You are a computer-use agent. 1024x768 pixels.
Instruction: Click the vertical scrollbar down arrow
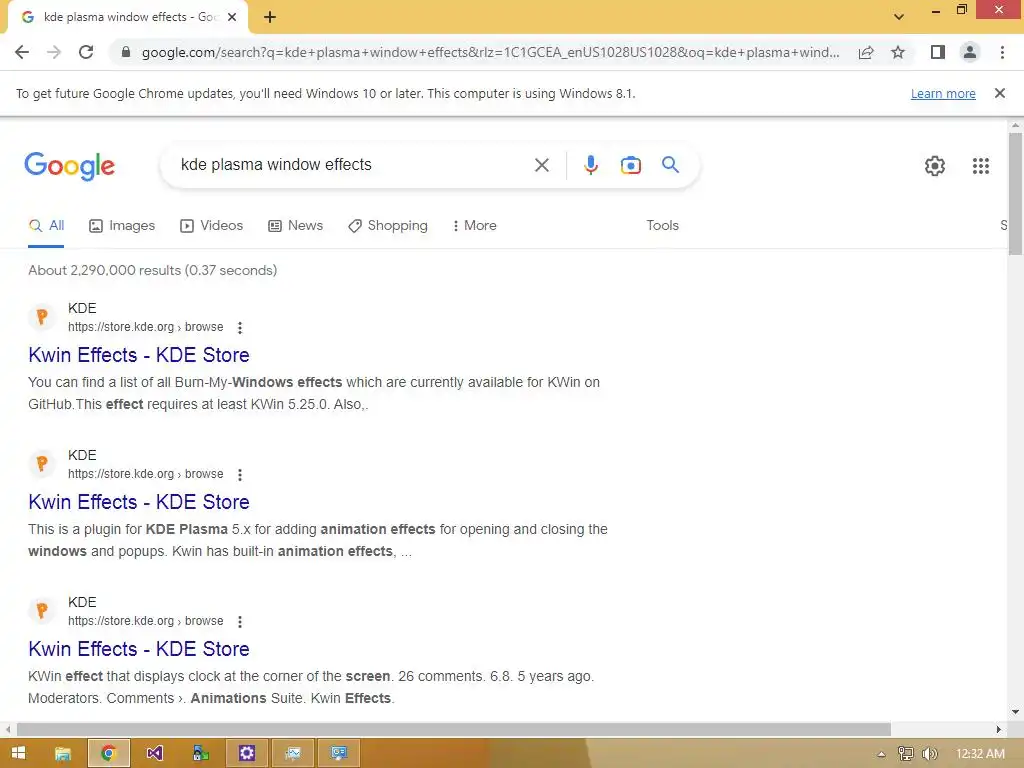1015,712
